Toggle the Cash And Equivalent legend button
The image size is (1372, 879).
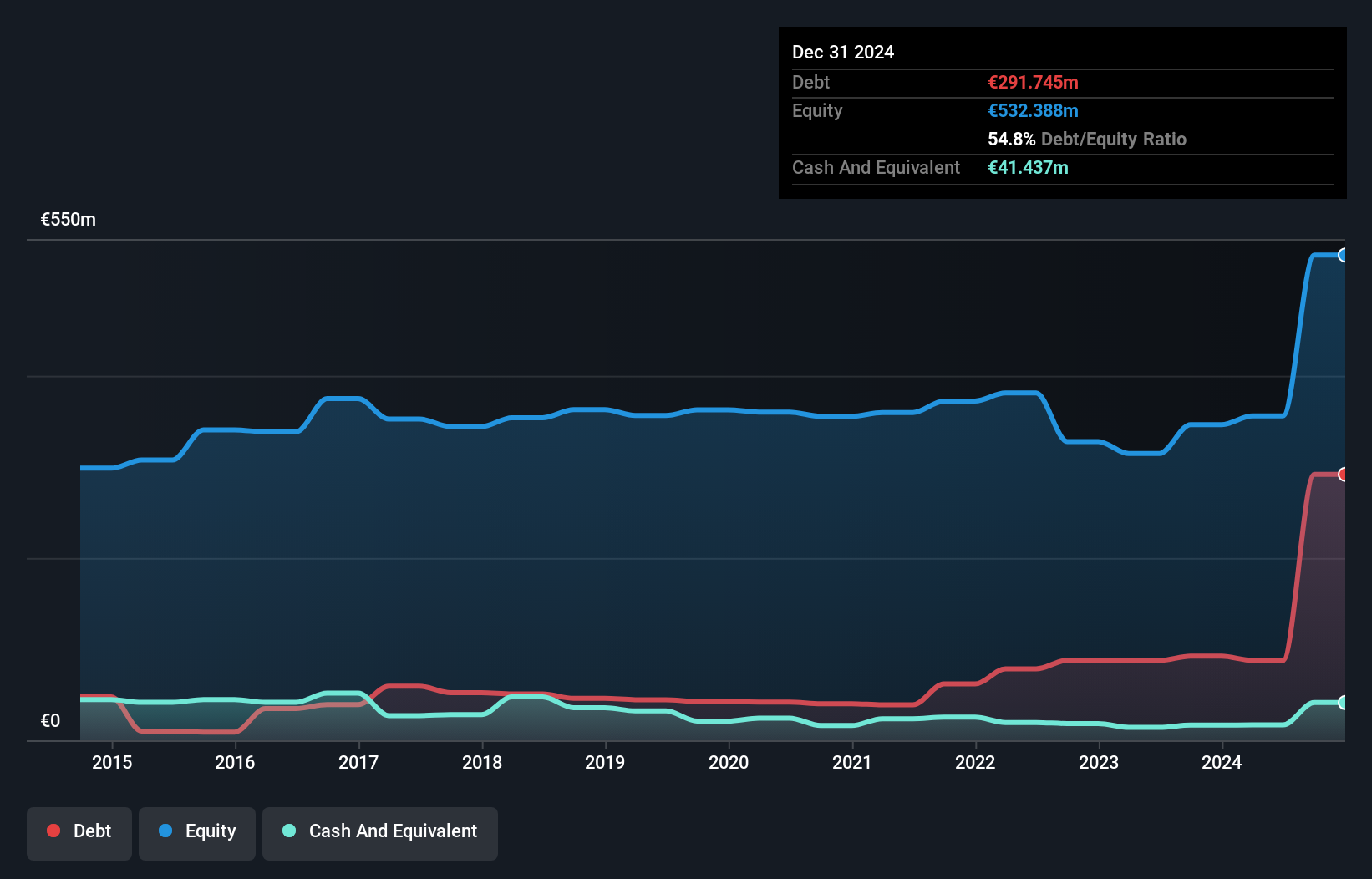380,833
